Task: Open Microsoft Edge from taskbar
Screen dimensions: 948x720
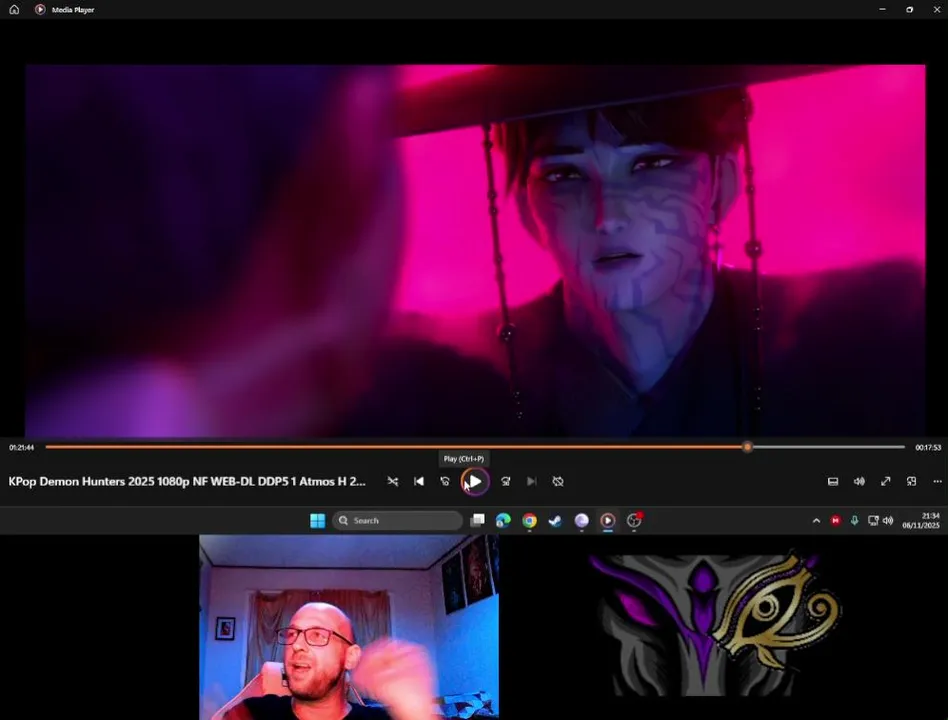Action: 503,521
